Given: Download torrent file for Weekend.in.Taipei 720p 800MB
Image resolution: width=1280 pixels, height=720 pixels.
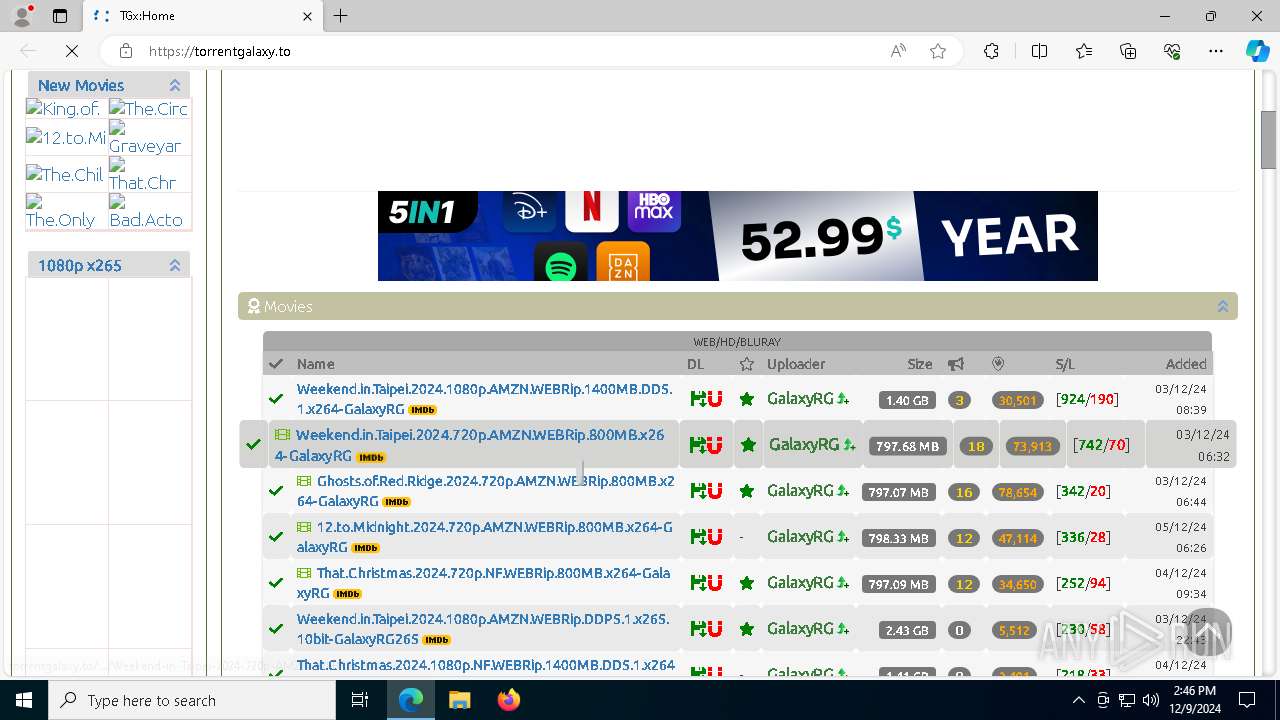Looking at the screenshot, I should click(x=696, y=445).
